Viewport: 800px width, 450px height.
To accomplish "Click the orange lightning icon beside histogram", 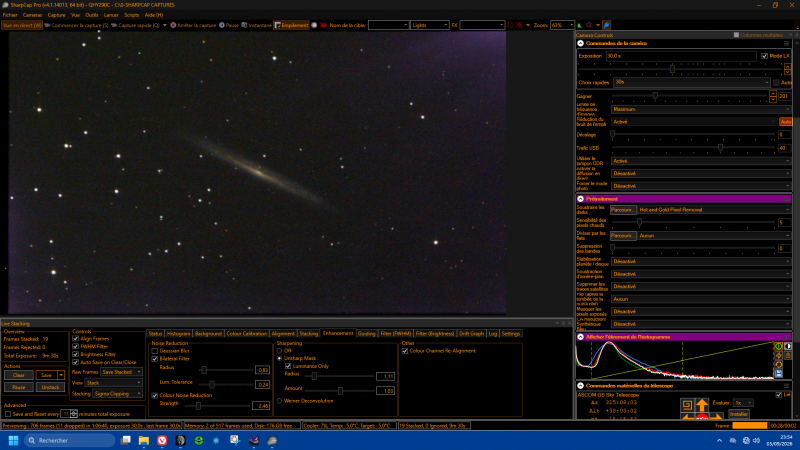I will pyautogui.click(x=779, y=356).
